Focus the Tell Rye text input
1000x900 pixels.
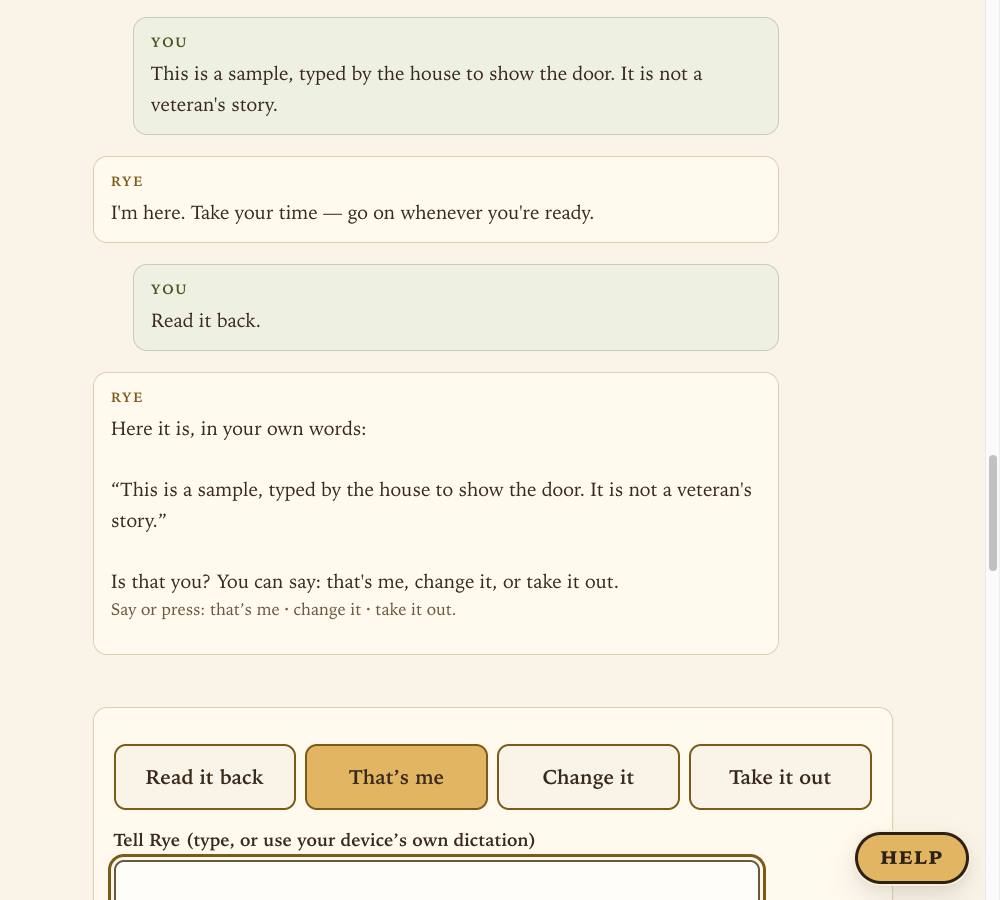pyautogui.click(x=437, y=880)
